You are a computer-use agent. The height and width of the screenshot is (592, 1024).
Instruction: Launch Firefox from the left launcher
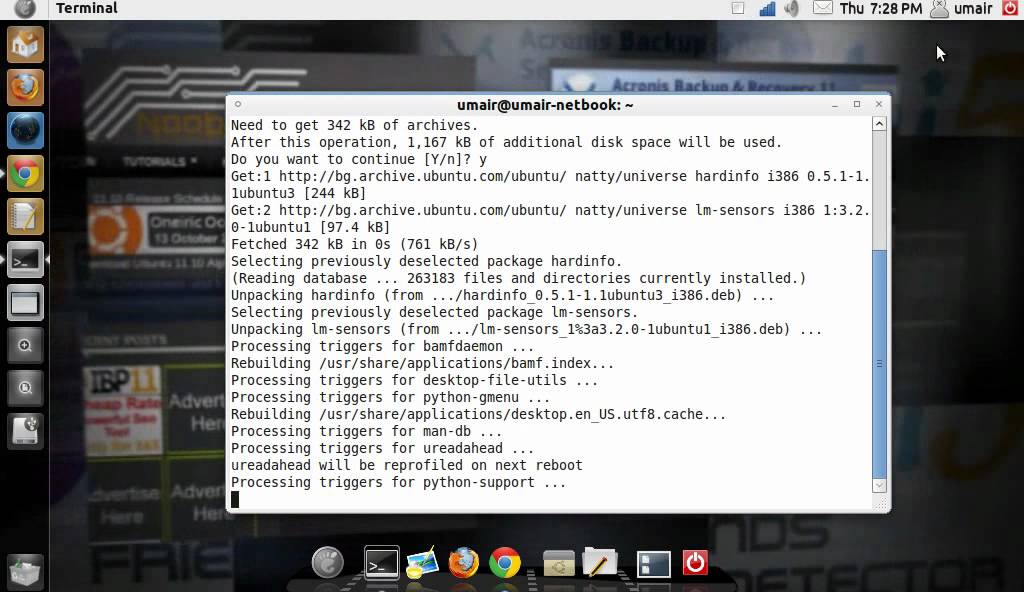[x=25, y=88]
